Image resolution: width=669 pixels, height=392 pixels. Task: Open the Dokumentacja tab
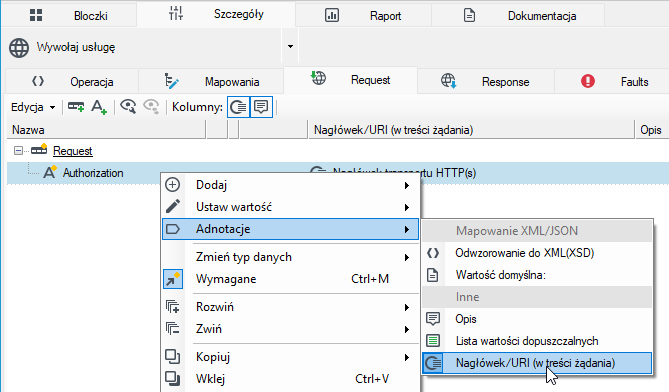pyautogui.click(x=518, y=16)
